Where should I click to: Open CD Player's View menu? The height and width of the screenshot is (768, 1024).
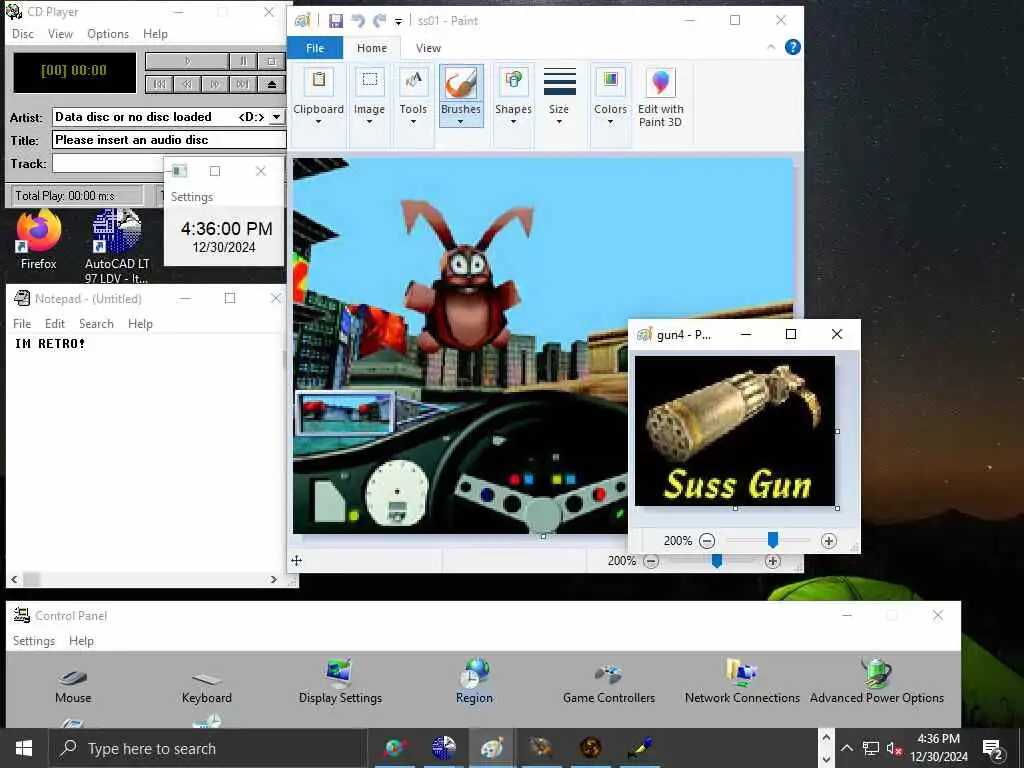coord(60,34)
